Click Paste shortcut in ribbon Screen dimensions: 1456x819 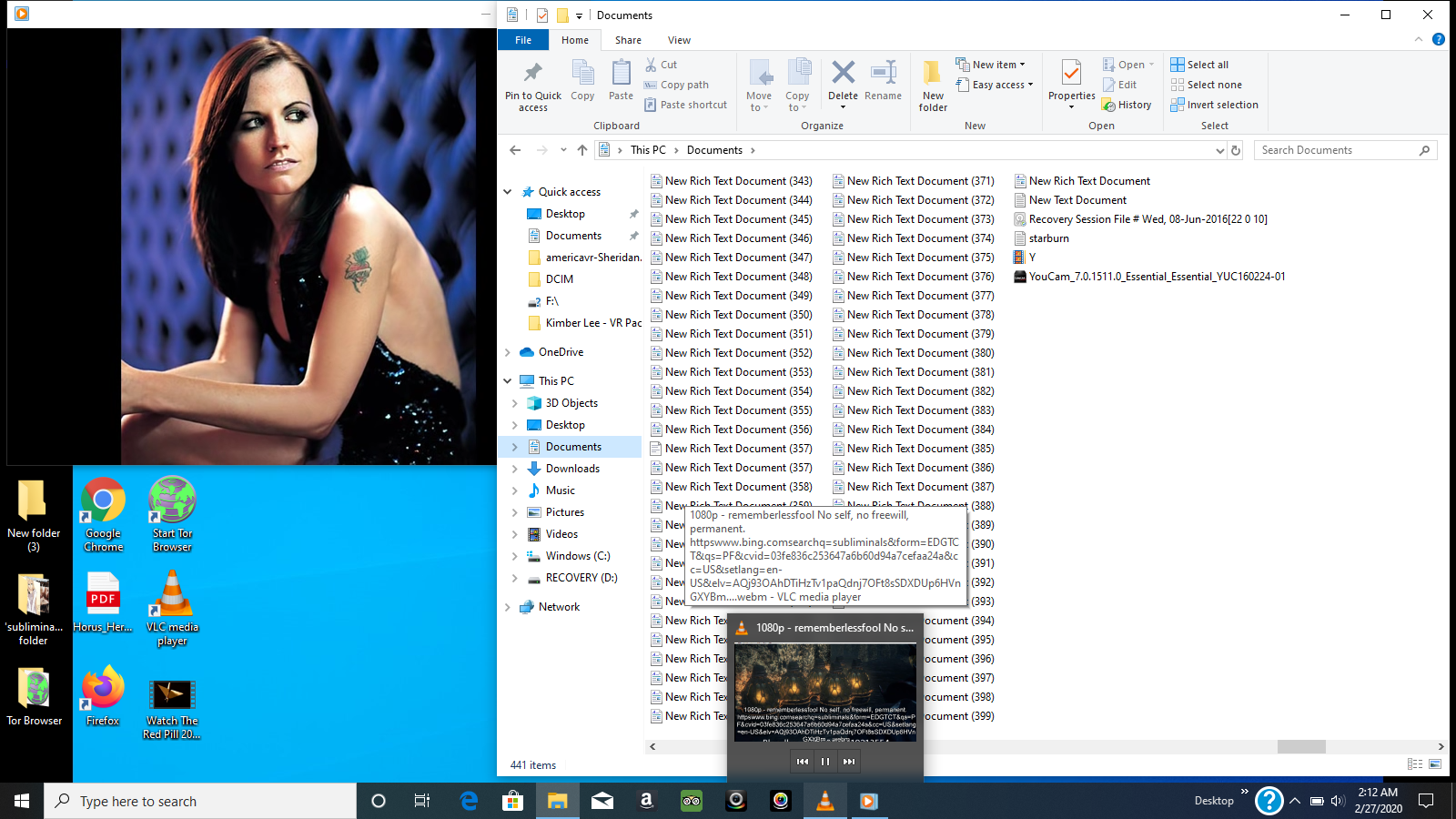tap(686, 105)
